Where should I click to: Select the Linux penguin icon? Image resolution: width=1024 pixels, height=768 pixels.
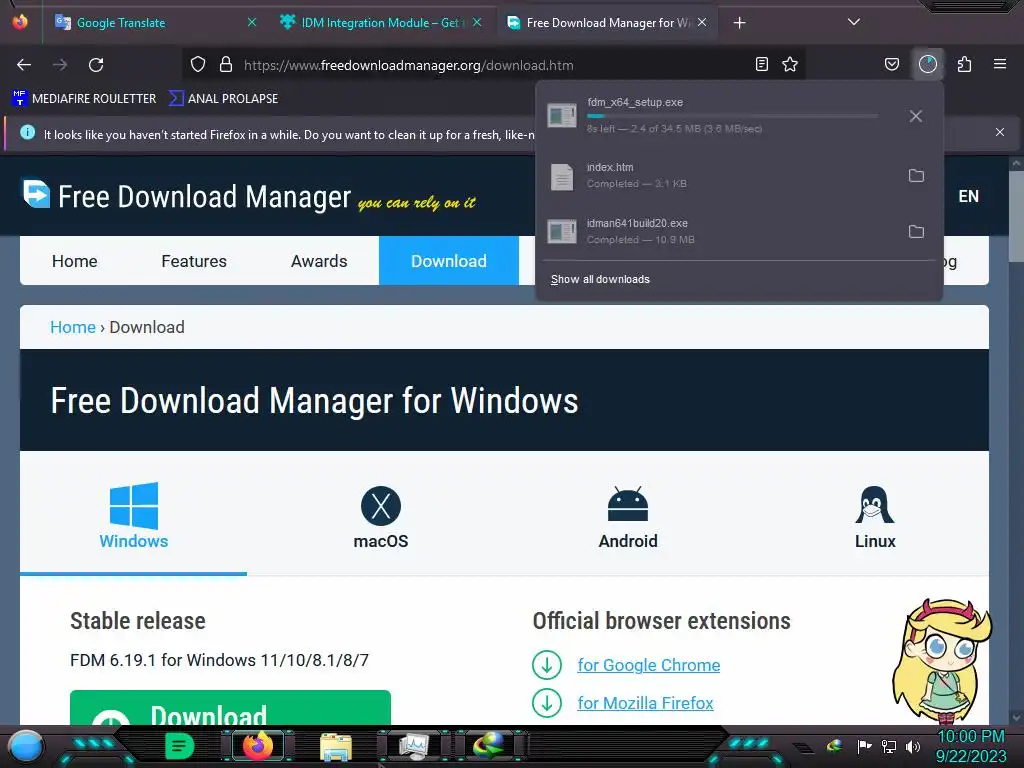click(x=875, y=505)
